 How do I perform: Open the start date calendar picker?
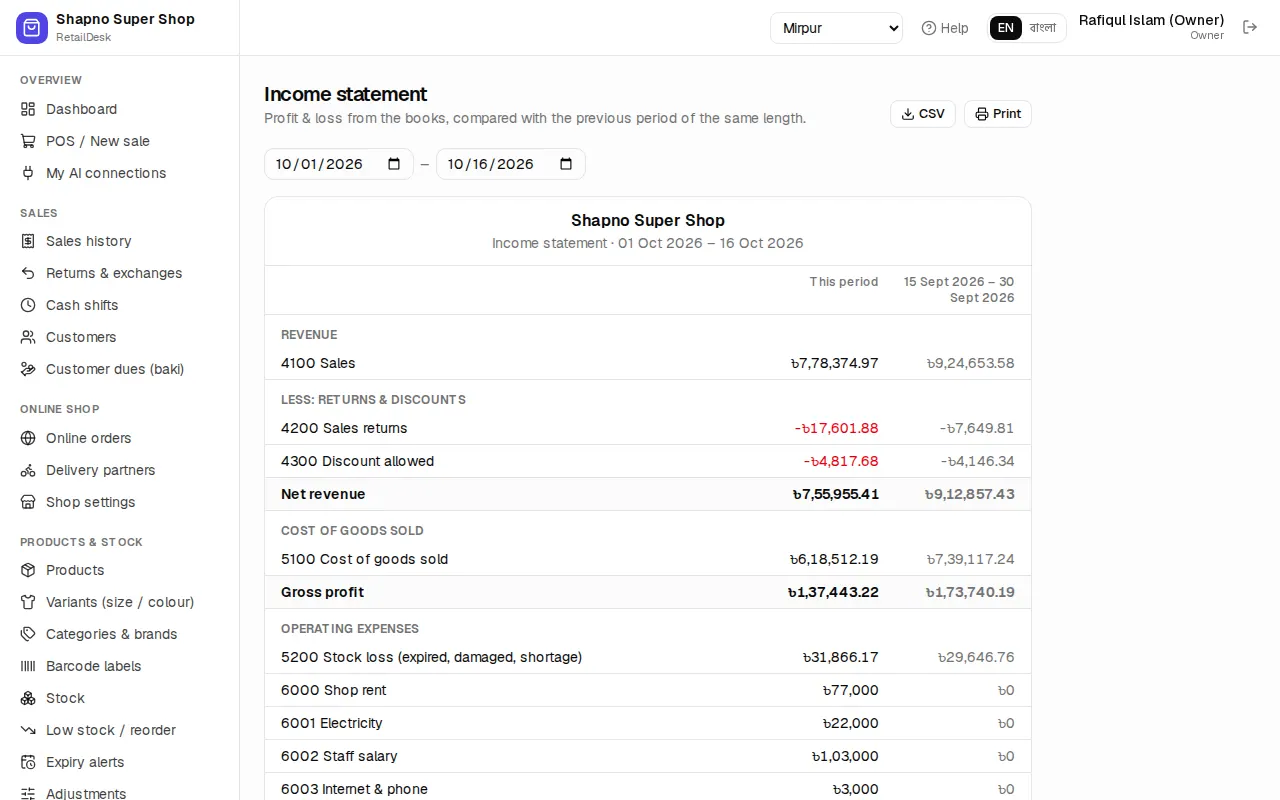click(x=394, y=164)
